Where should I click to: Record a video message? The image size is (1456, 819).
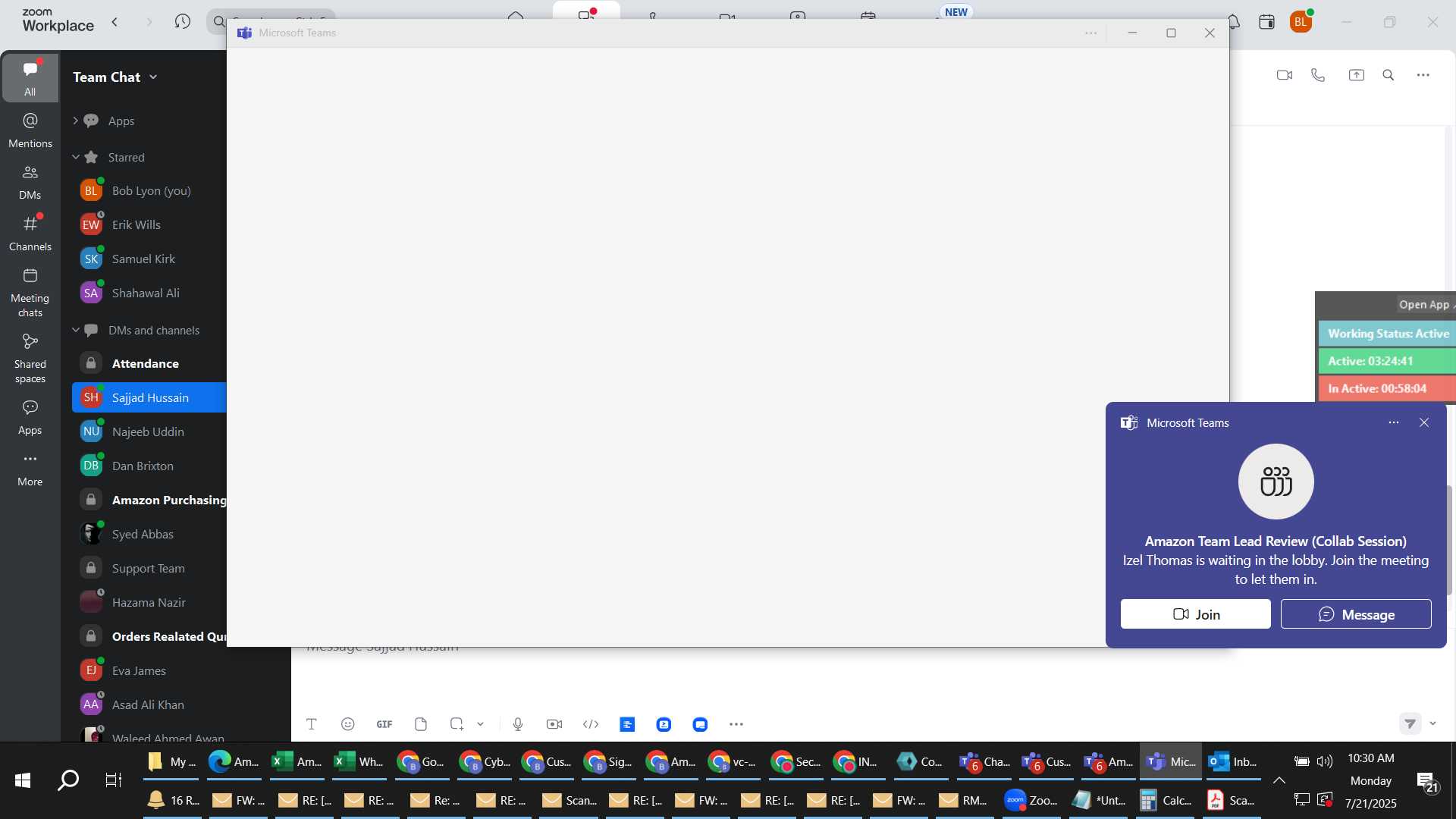554,724
